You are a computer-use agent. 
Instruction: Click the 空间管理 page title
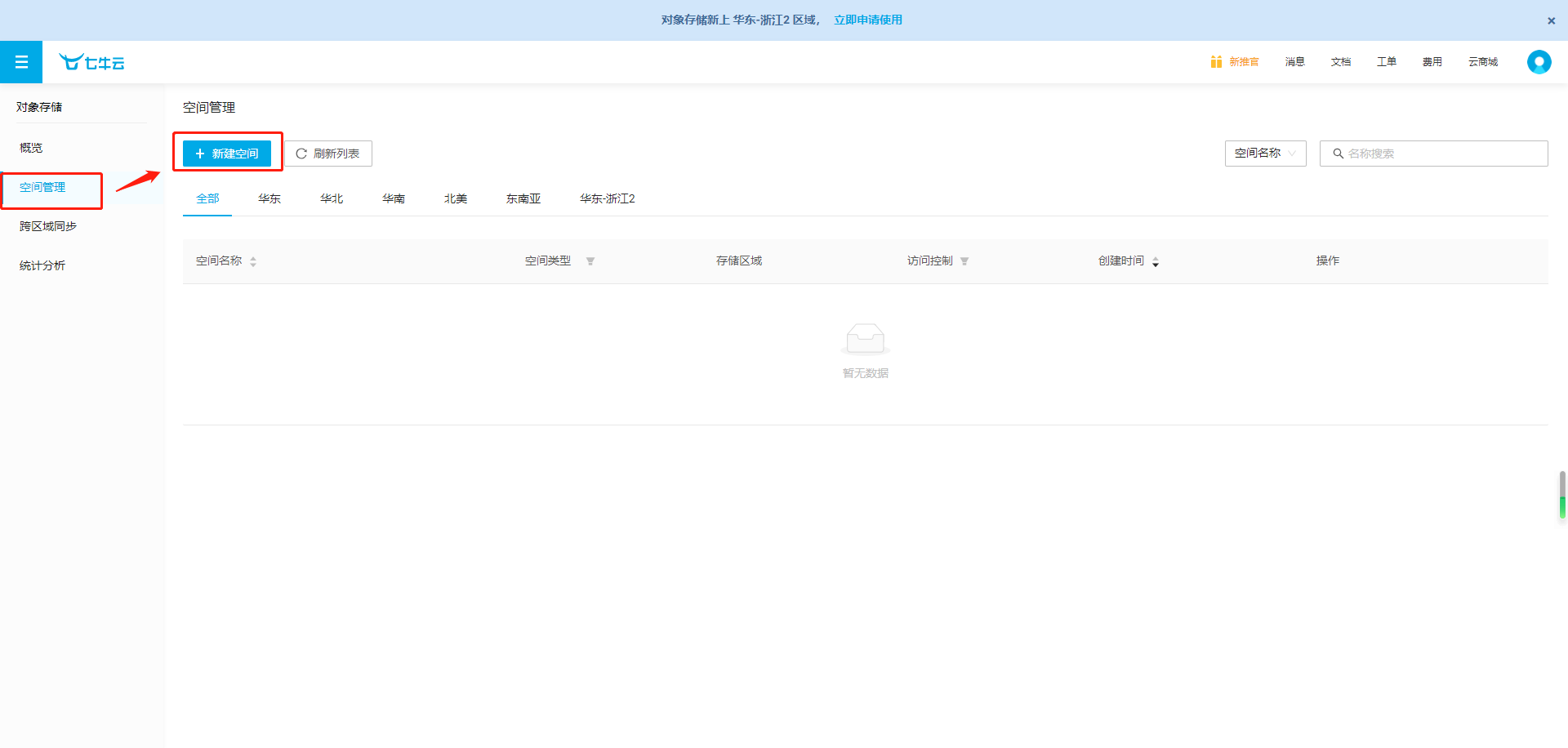click(x=209, y=108)
